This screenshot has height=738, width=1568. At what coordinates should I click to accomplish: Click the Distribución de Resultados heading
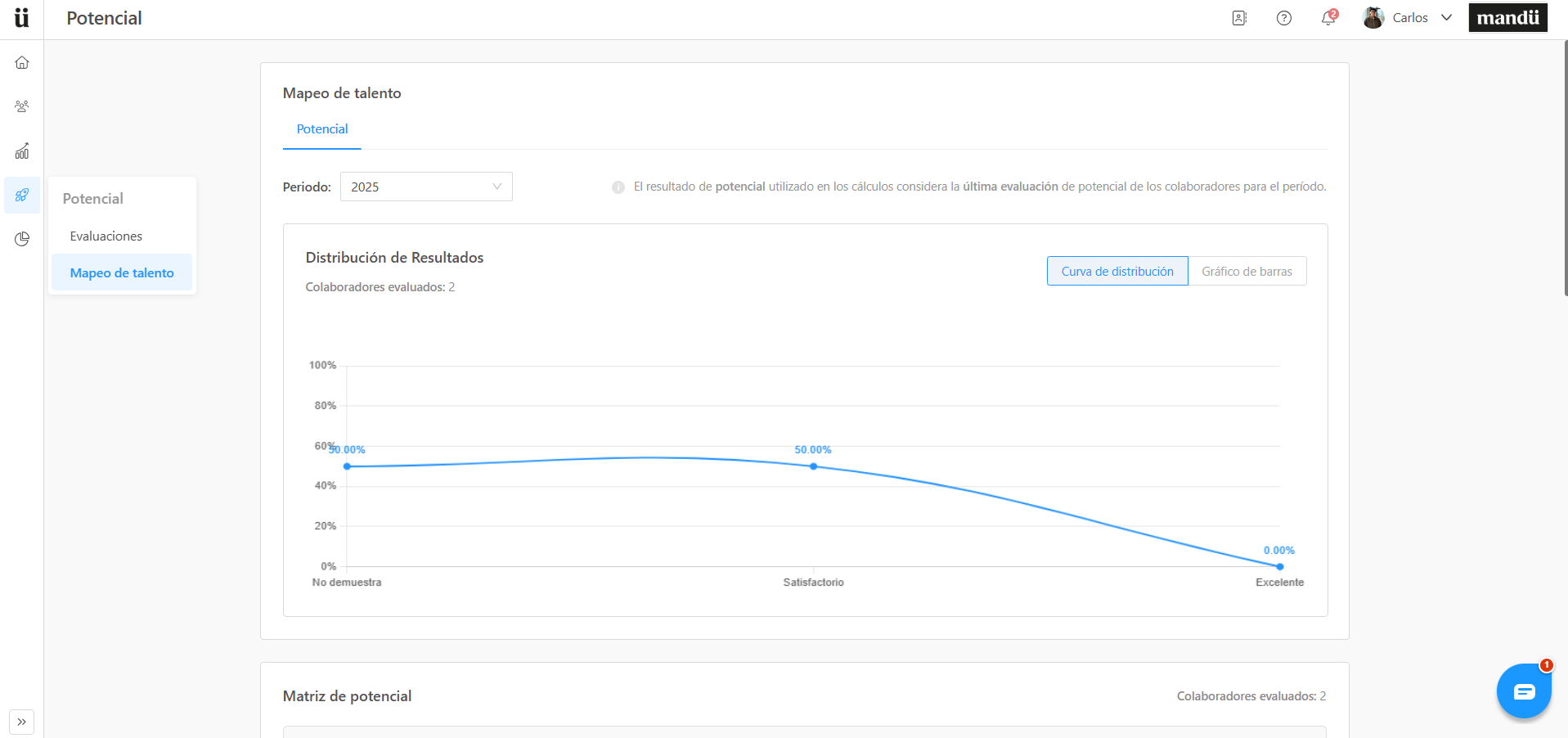[x=394, y=258]
